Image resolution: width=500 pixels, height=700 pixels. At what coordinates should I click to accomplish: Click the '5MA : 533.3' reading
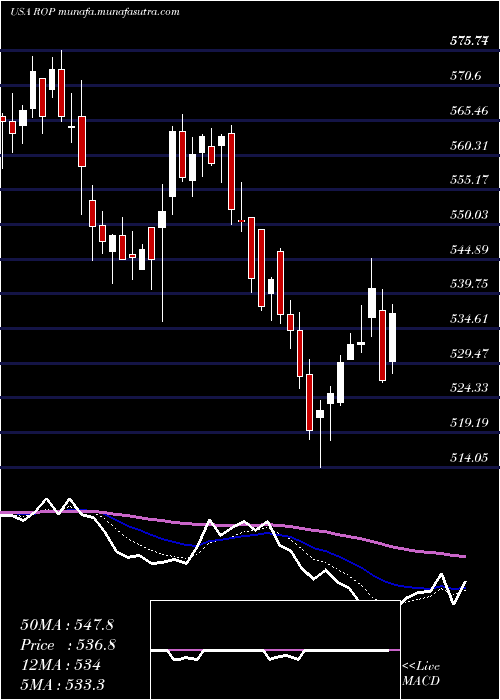point(64,685)
